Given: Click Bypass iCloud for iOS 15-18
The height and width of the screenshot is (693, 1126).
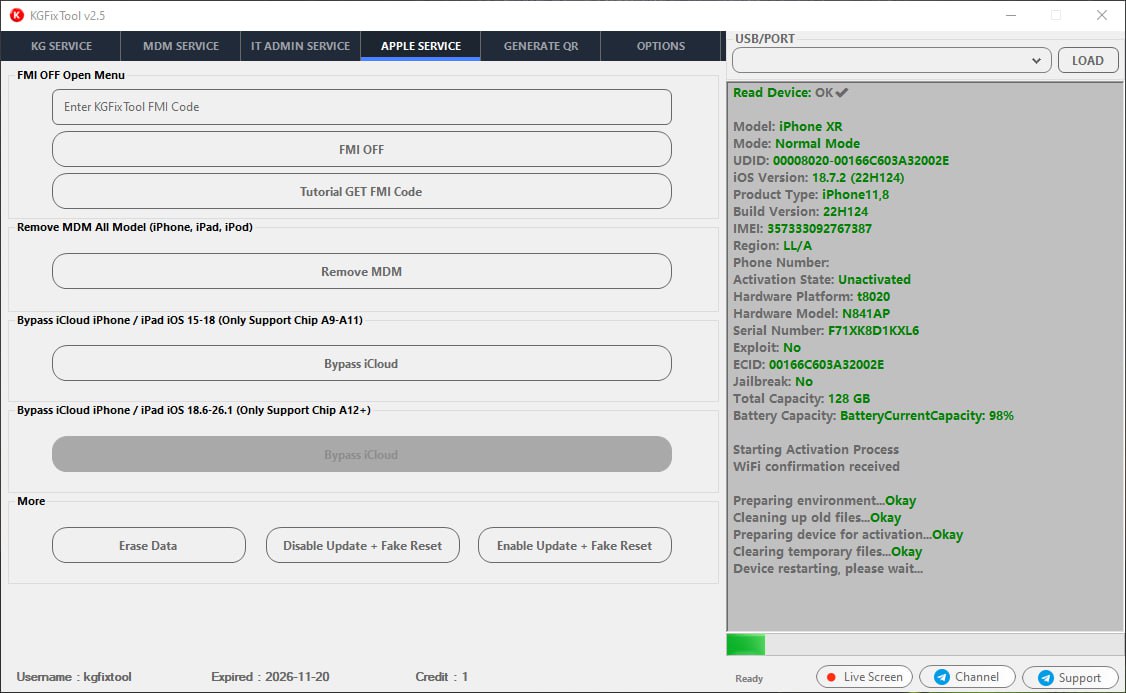Looking at the screenshot, I should (x=361, y=363).
